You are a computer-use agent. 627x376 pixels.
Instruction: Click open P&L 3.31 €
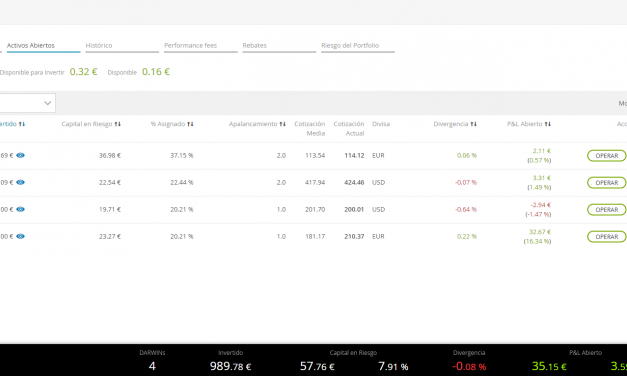point(542,178)
